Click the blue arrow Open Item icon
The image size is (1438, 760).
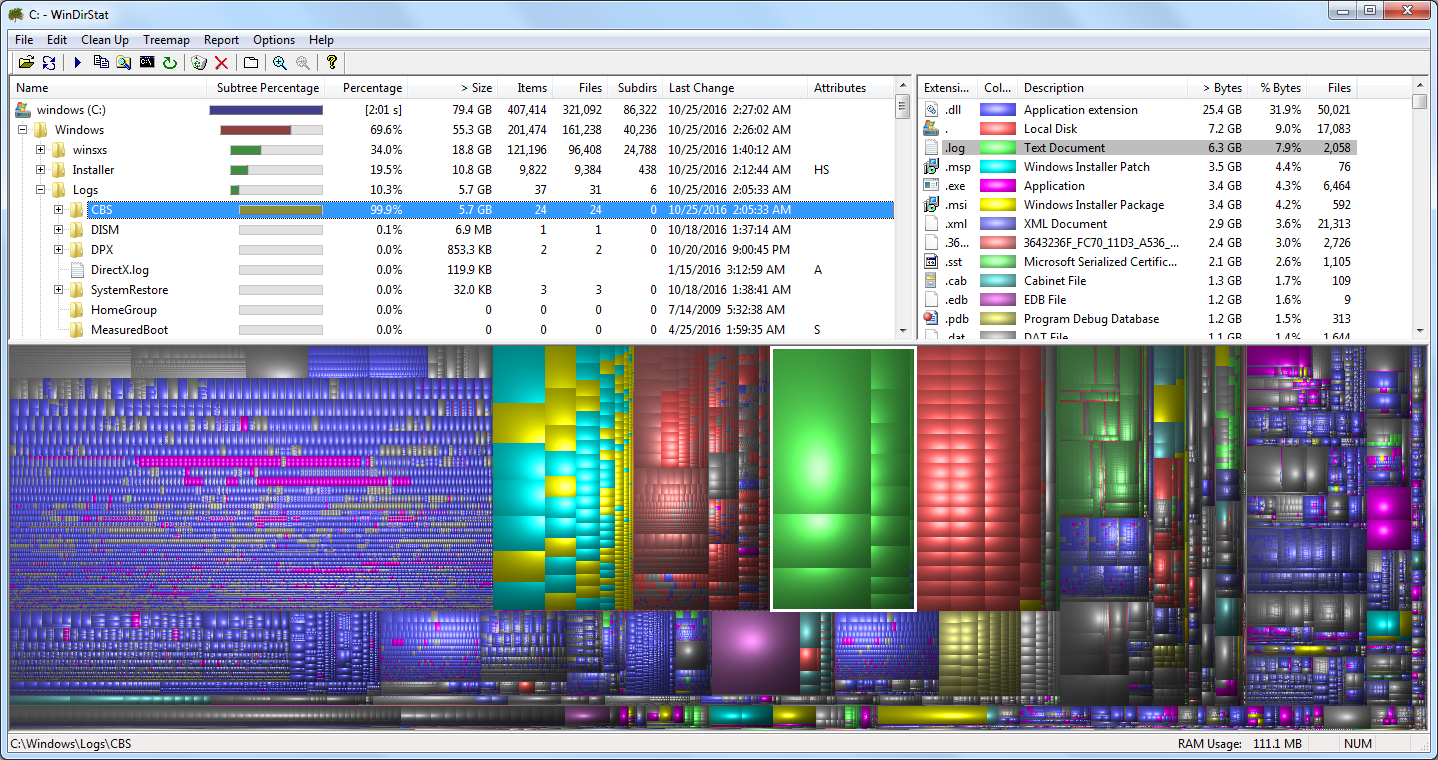[78, 62]
